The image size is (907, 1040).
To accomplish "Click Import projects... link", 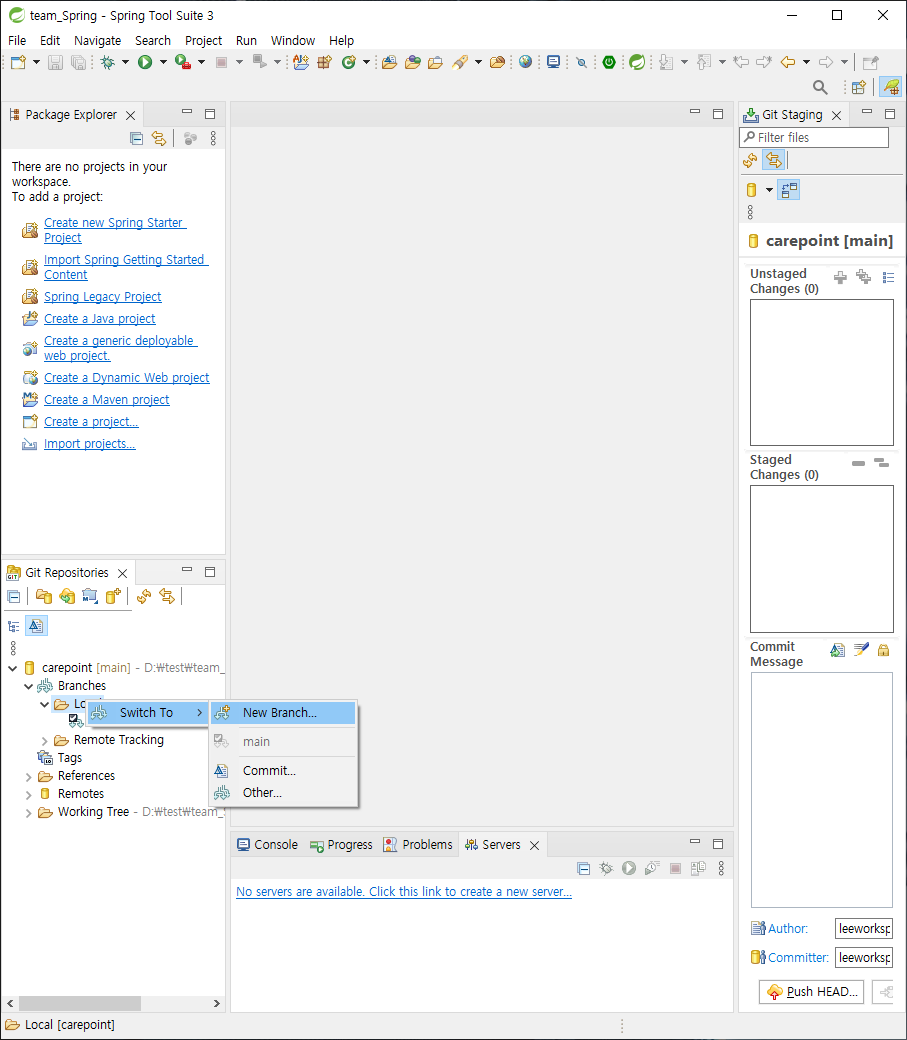I will pyautogui.click(x=90, y=444).
